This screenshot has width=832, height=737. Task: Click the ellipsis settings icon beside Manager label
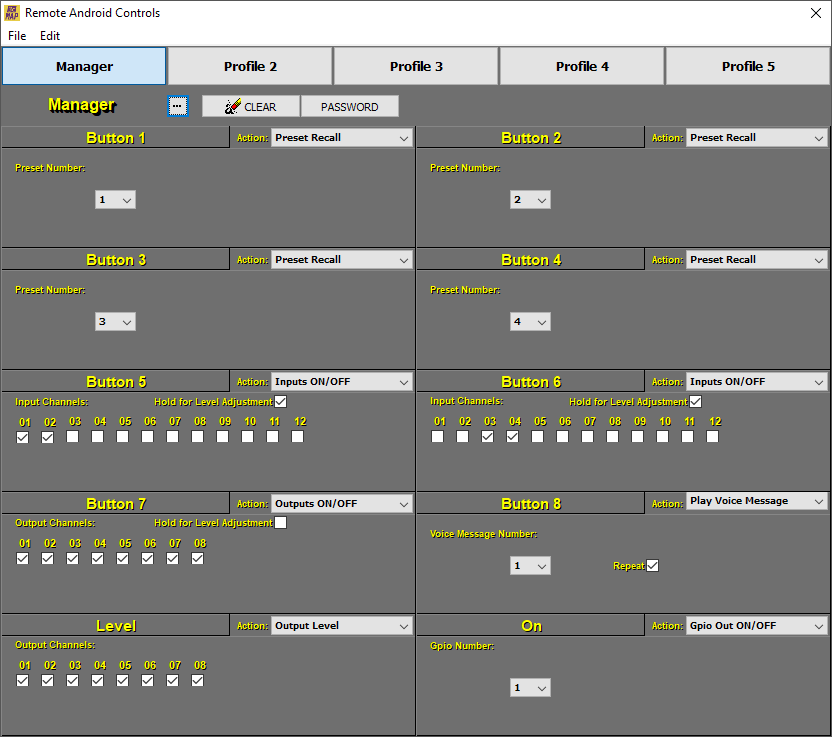click(178, 105)
